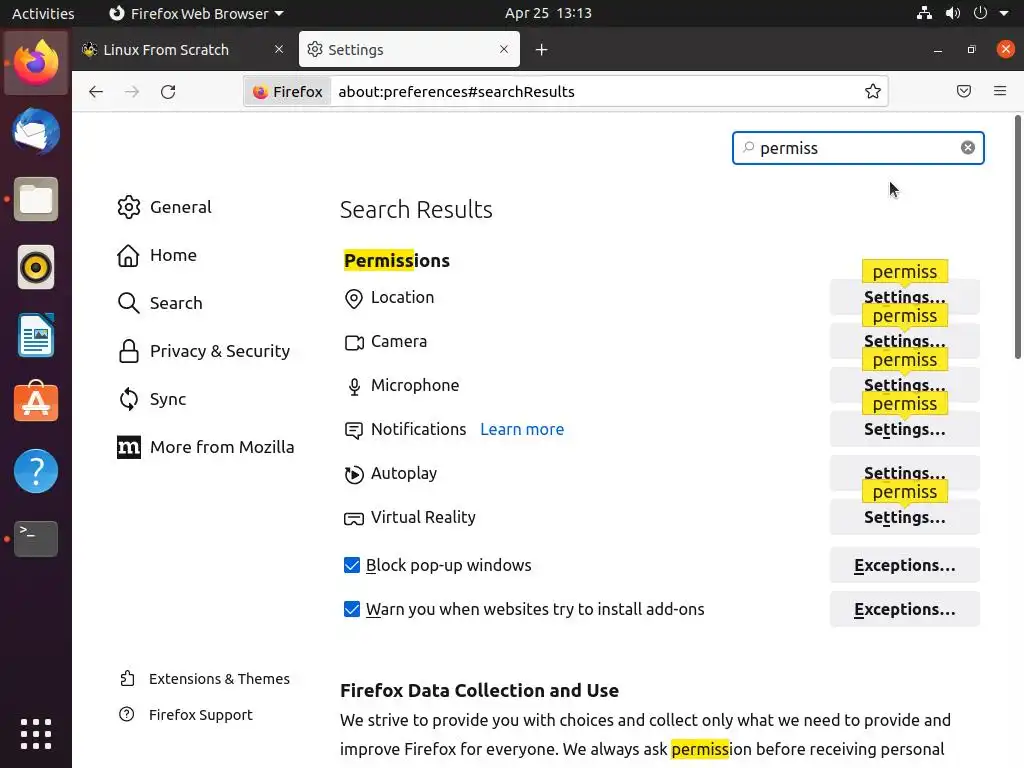Uncheck Block pop-up windows
1024x768 pixels.
point(352,566)
